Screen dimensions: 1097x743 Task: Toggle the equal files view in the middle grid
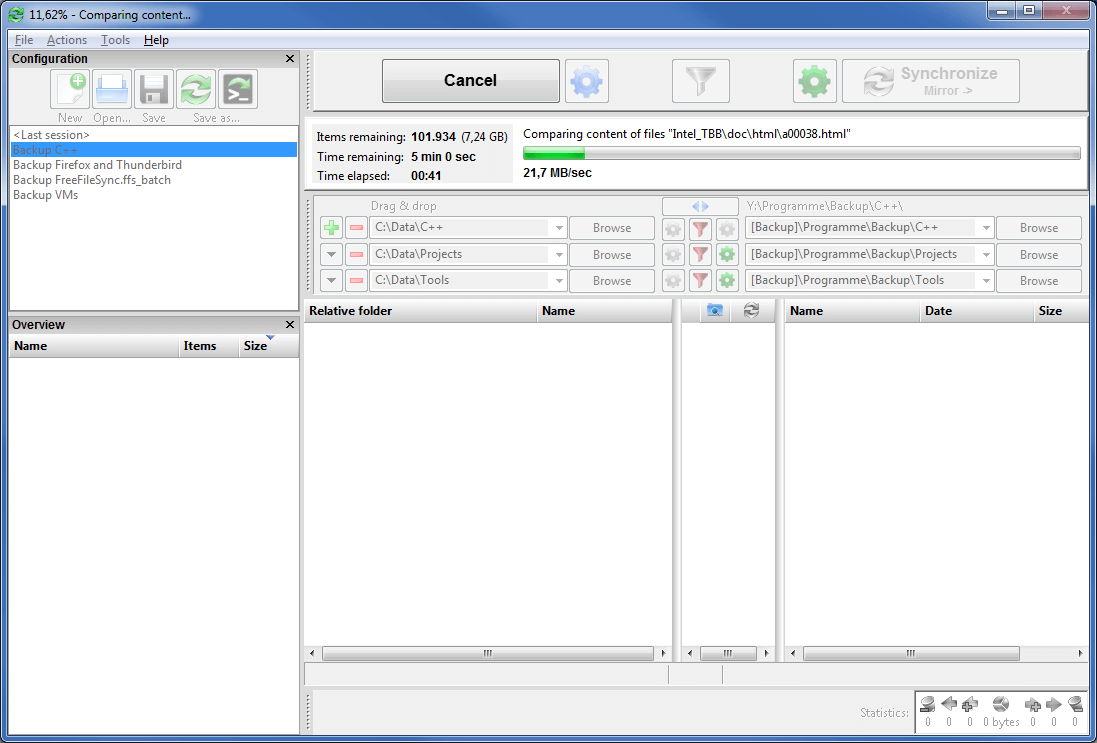(x=712, y=310)
